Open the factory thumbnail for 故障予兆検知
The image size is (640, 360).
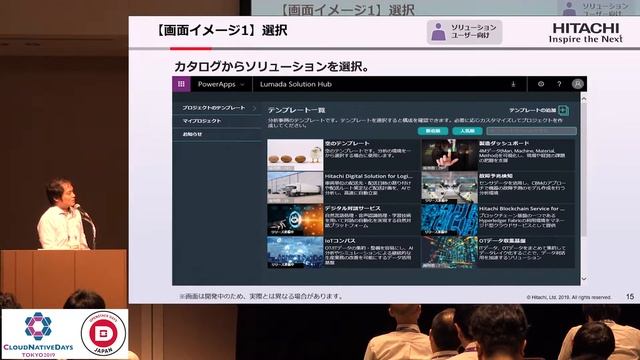point(449,187)
